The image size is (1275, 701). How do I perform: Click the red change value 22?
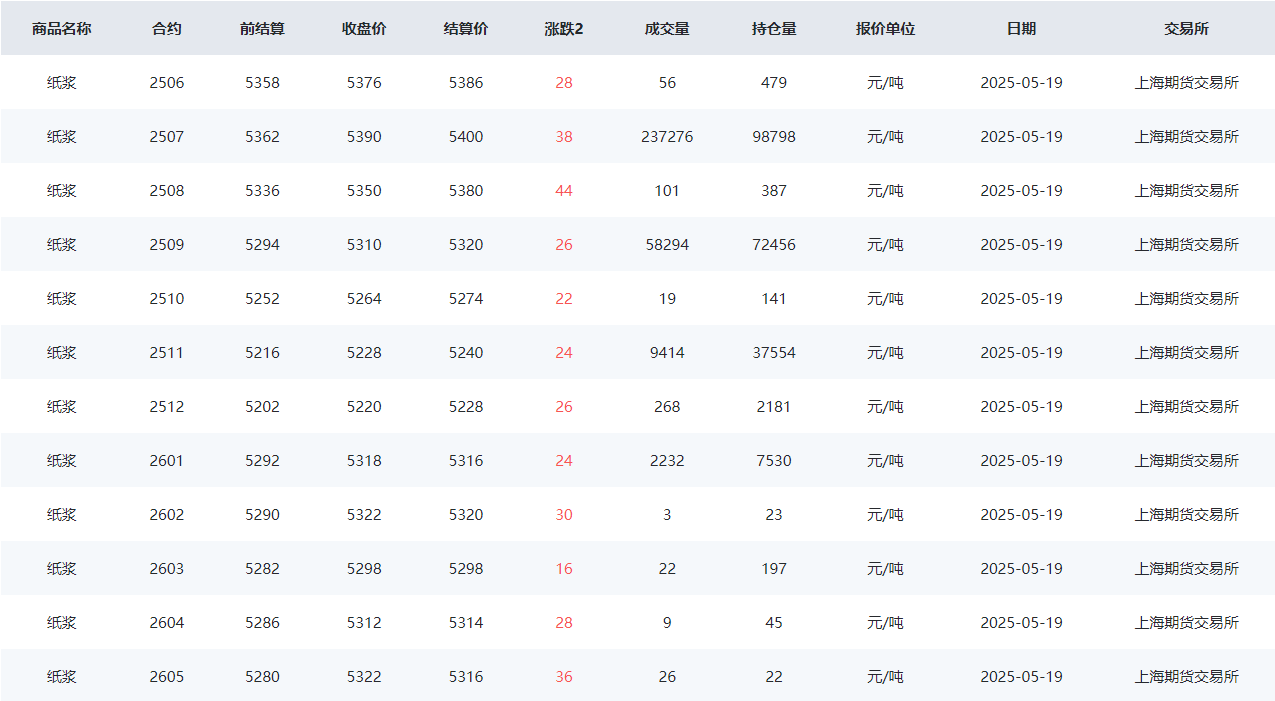coord(564,299)
